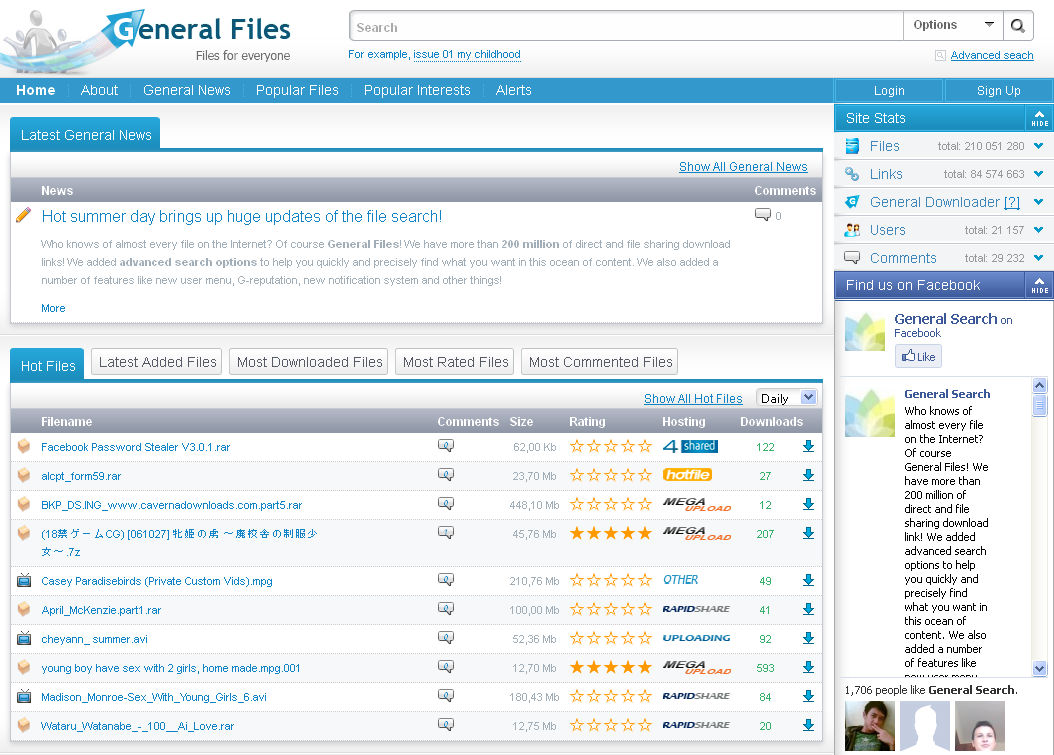The width and height of the screenshot is (1054, 755).
Task: Switch to Most Commented Files tab
Action: tap(600, 362)
